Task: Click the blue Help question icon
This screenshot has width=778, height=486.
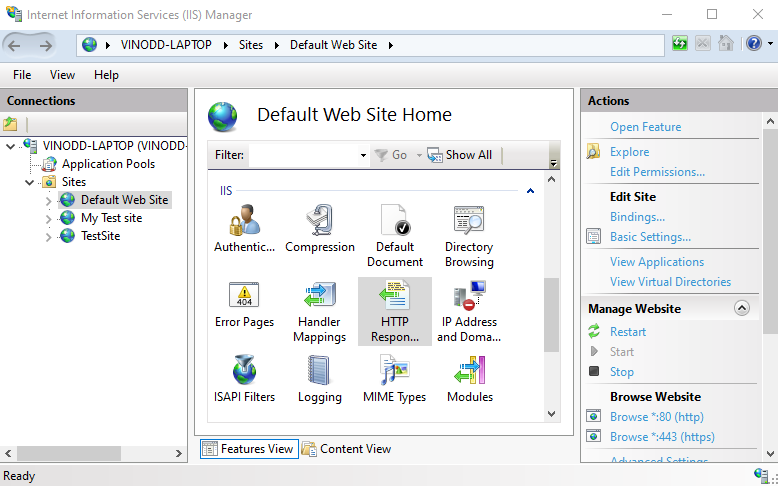Action: pyautogui.click(x=754, y=44)
